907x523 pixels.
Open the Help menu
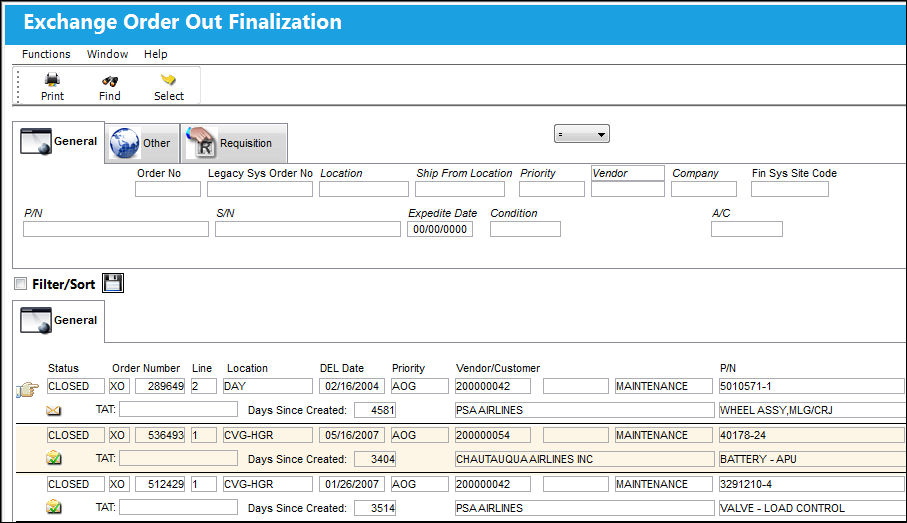point(156,54)
